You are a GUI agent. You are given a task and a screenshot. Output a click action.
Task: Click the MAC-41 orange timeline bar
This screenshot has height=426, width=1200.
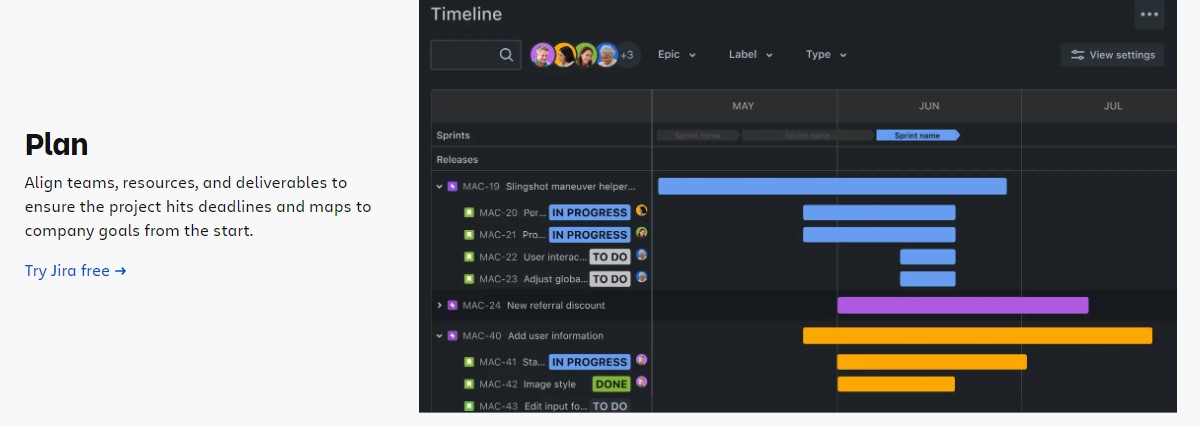coord(932,362)
